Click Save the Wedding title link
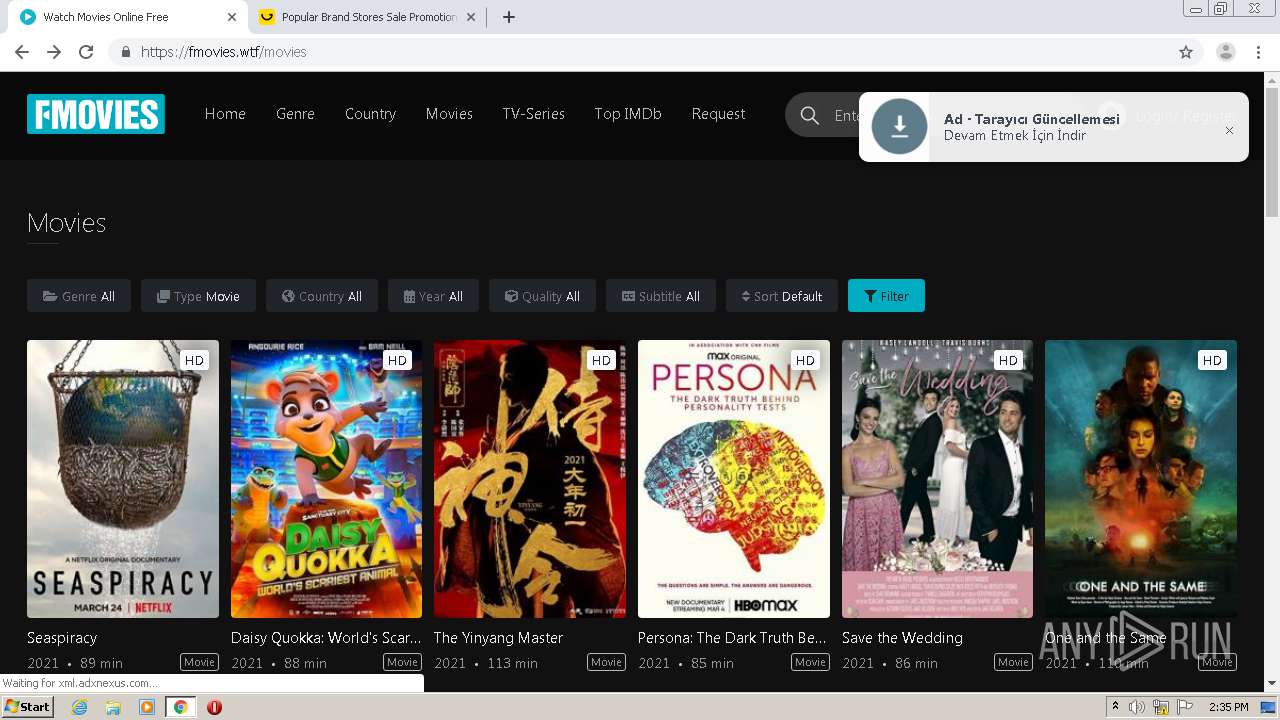Image resolution: width=1280 pixels, height=720 pixels. [x=902, y=638]
